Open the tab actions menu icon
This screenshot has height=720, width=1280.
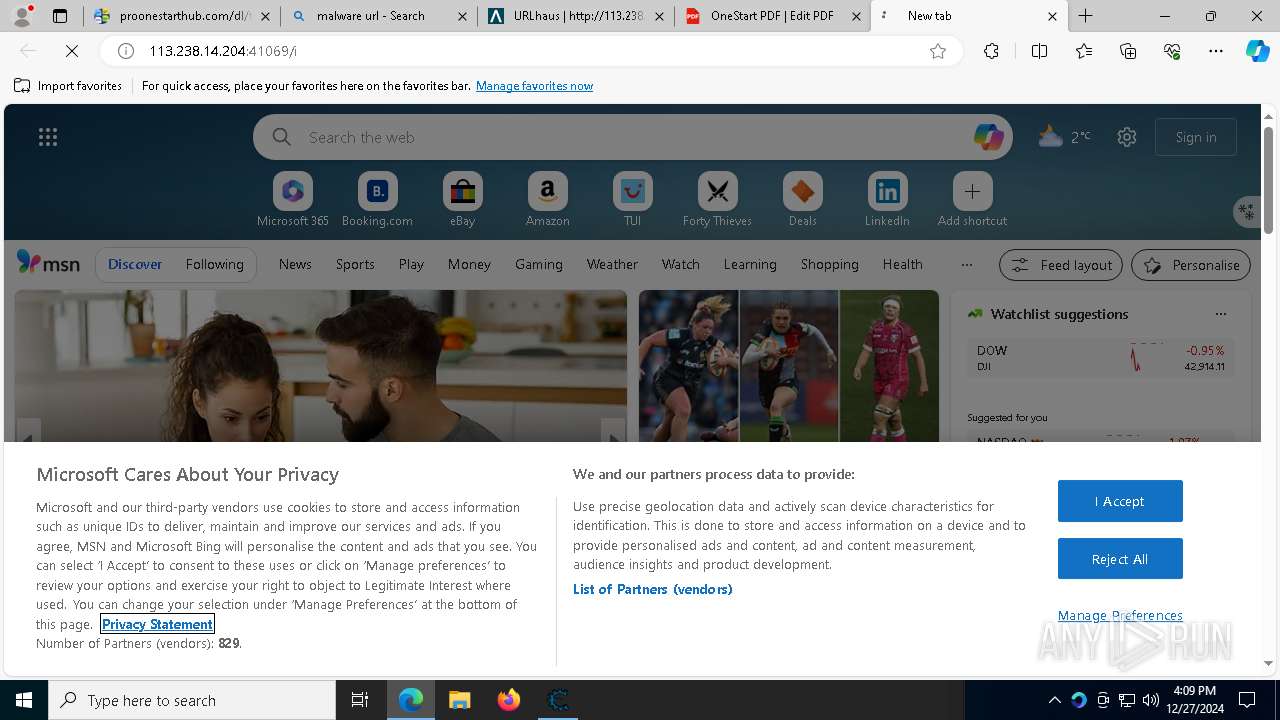[x=60, y=16]
